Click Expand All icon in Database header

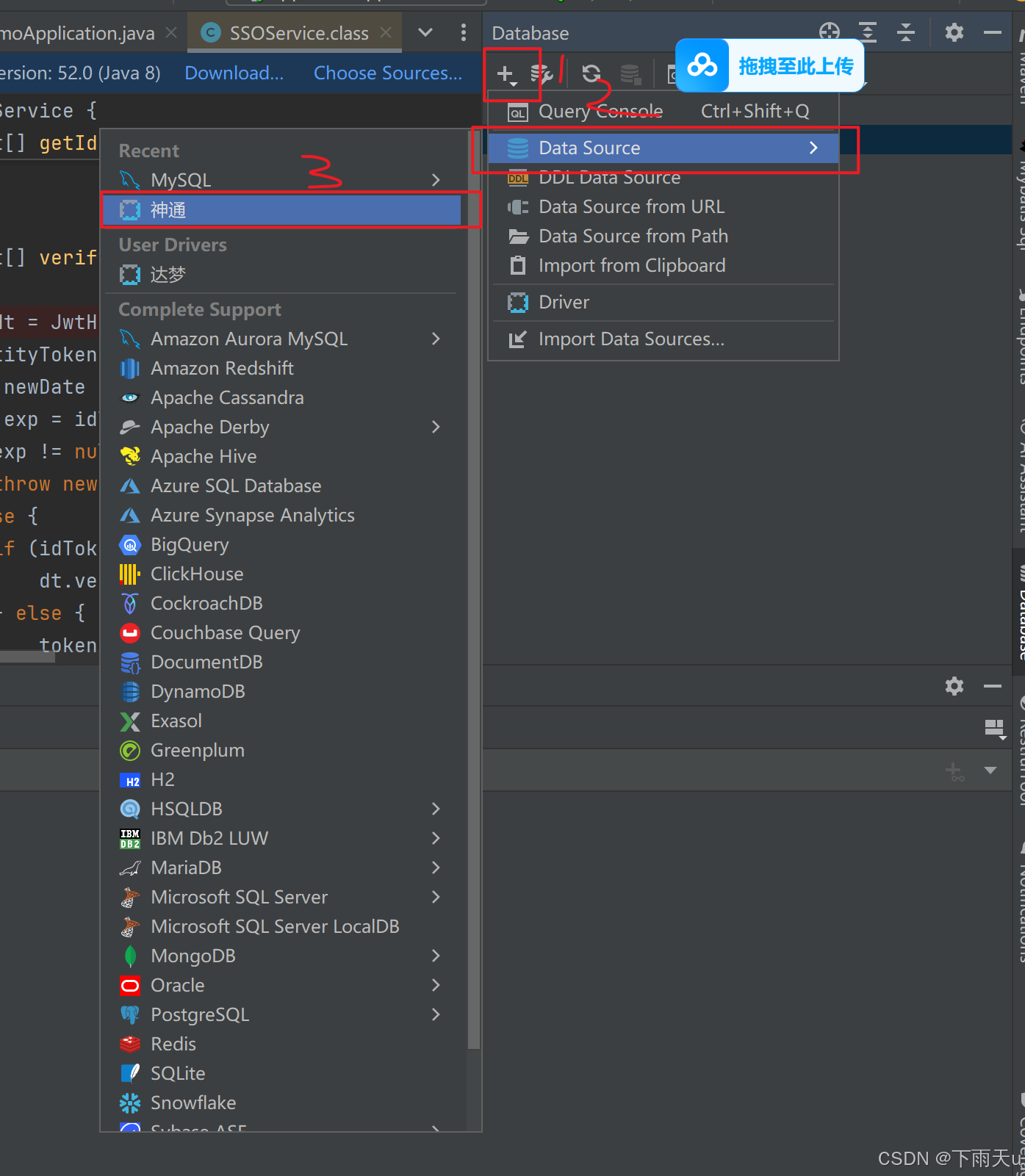point(868,32)
